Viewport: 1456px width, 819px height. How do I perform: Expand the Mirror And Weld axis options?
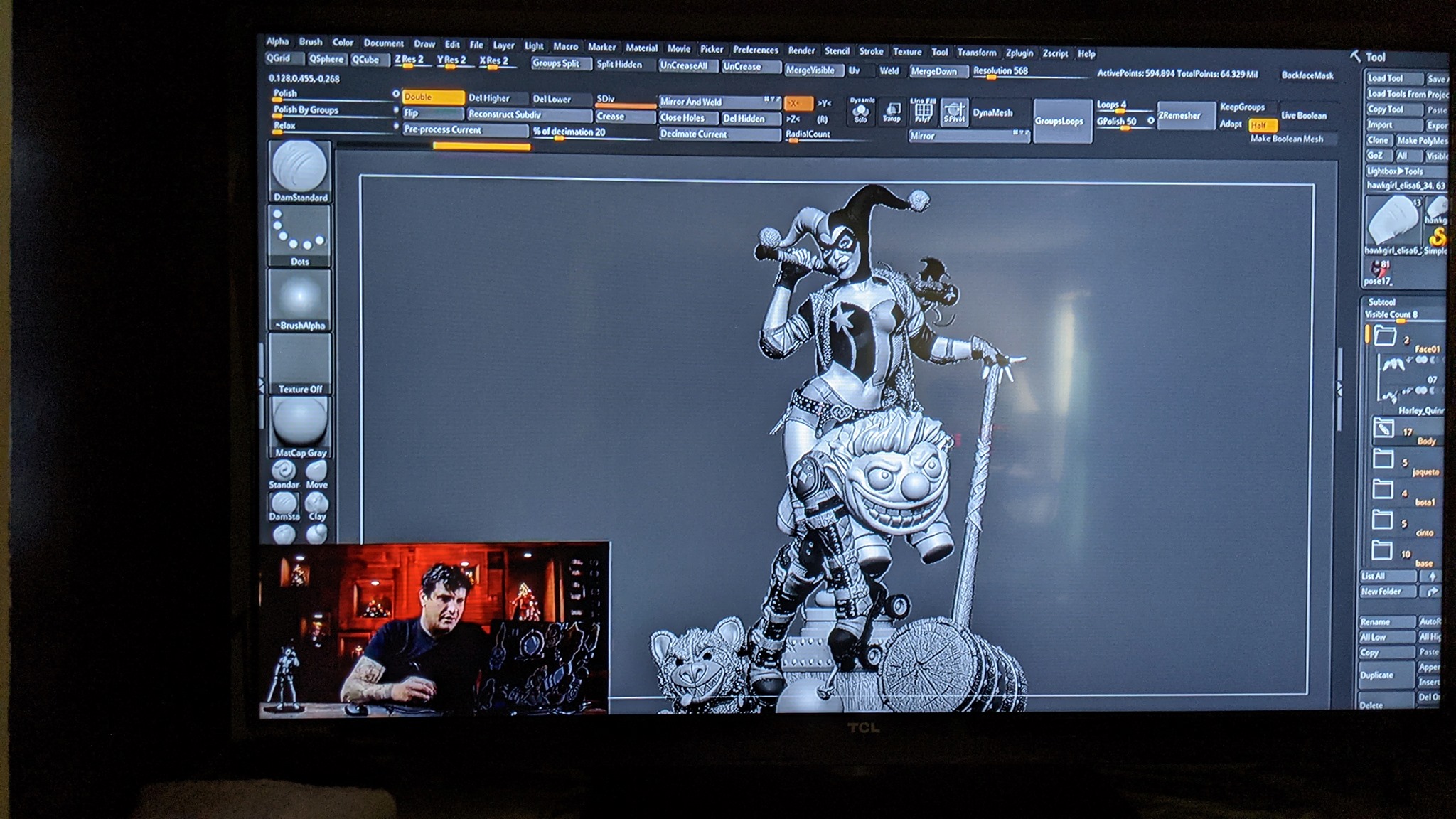click(772, 100)
